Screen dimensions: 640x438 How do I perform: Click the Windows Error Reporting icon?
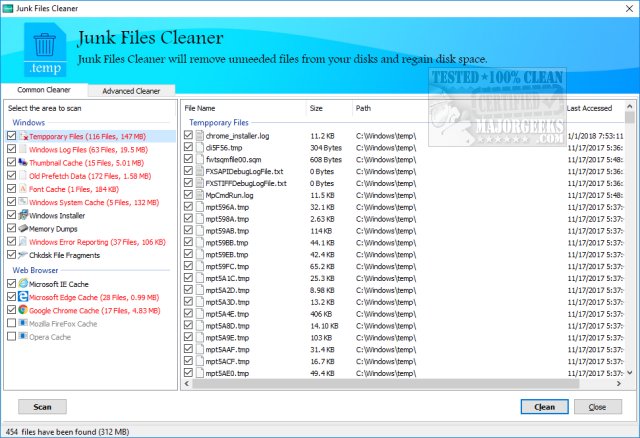(x=23, y=242)
